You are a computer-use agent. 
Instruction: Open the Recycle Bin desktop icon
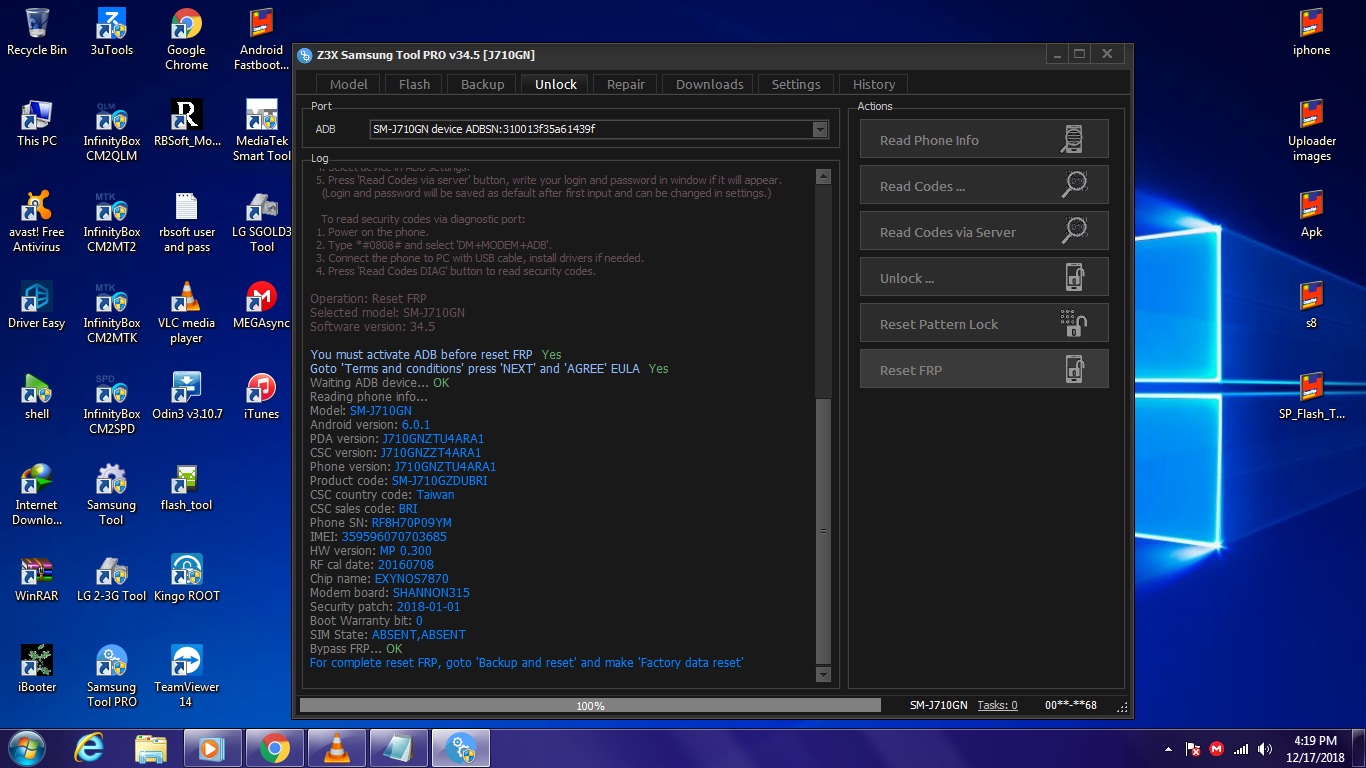pyautogui.click(x=37, y=32)
